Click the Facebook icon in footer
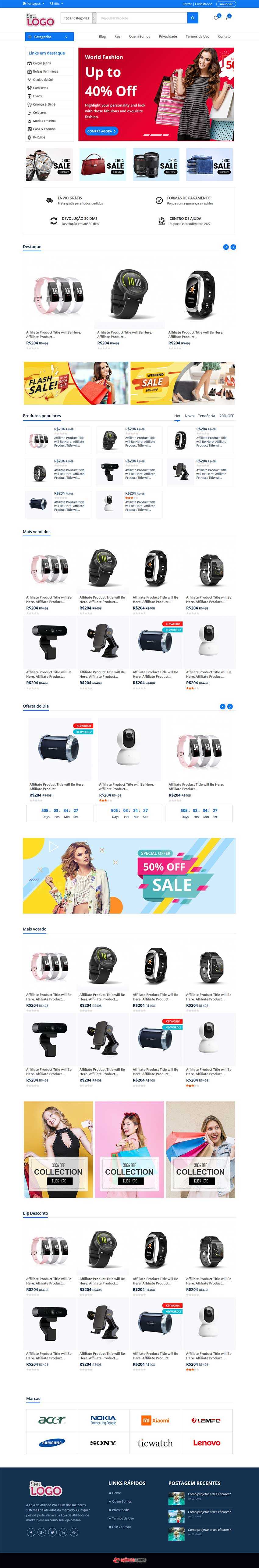The image size is (259, 1568). click(32, 1531)
